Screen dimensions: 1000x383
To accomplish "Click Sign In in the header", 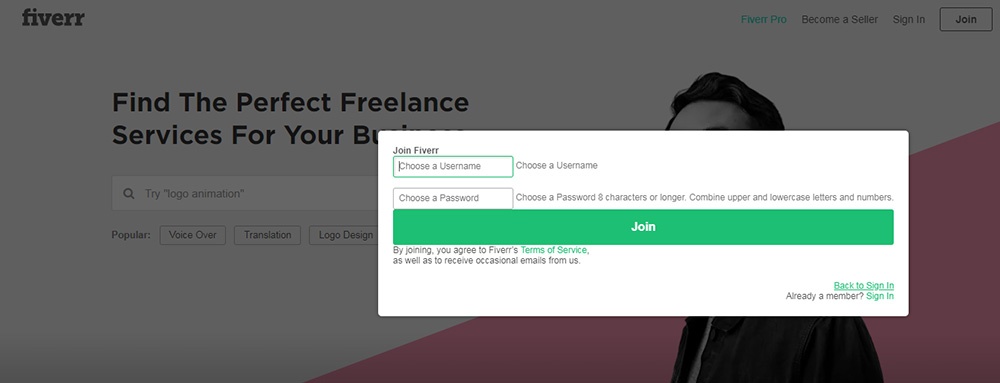I will 908,20.
